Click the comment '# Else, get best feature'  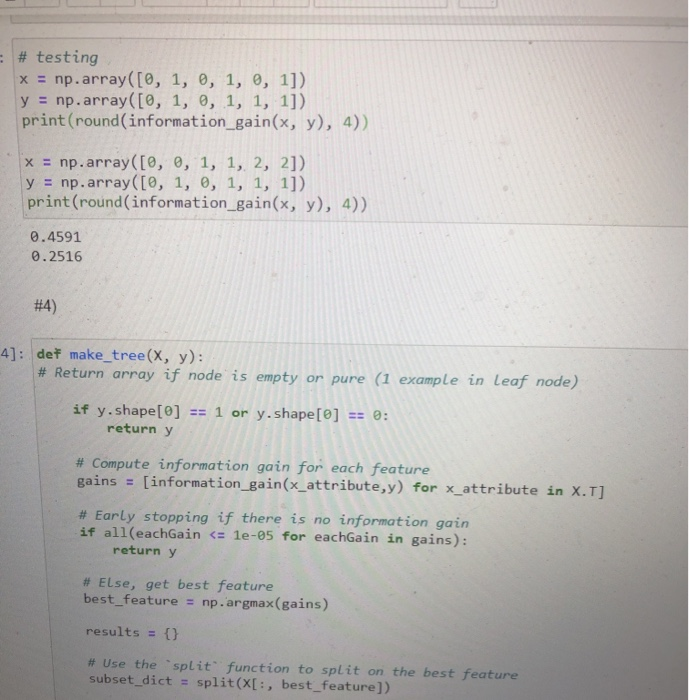click(178, 584)
